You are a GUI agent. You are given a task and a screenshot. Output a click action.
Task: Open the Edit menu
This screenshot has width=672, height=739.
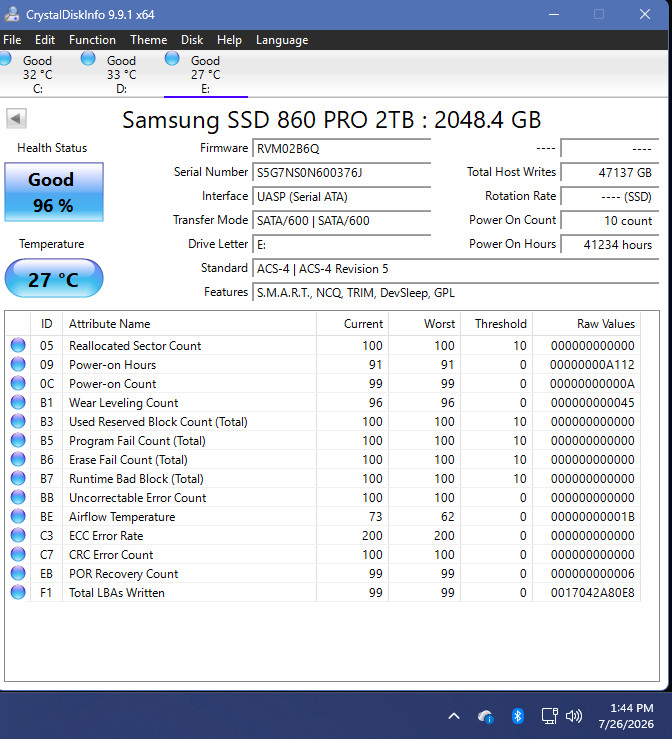coord(45,40)
